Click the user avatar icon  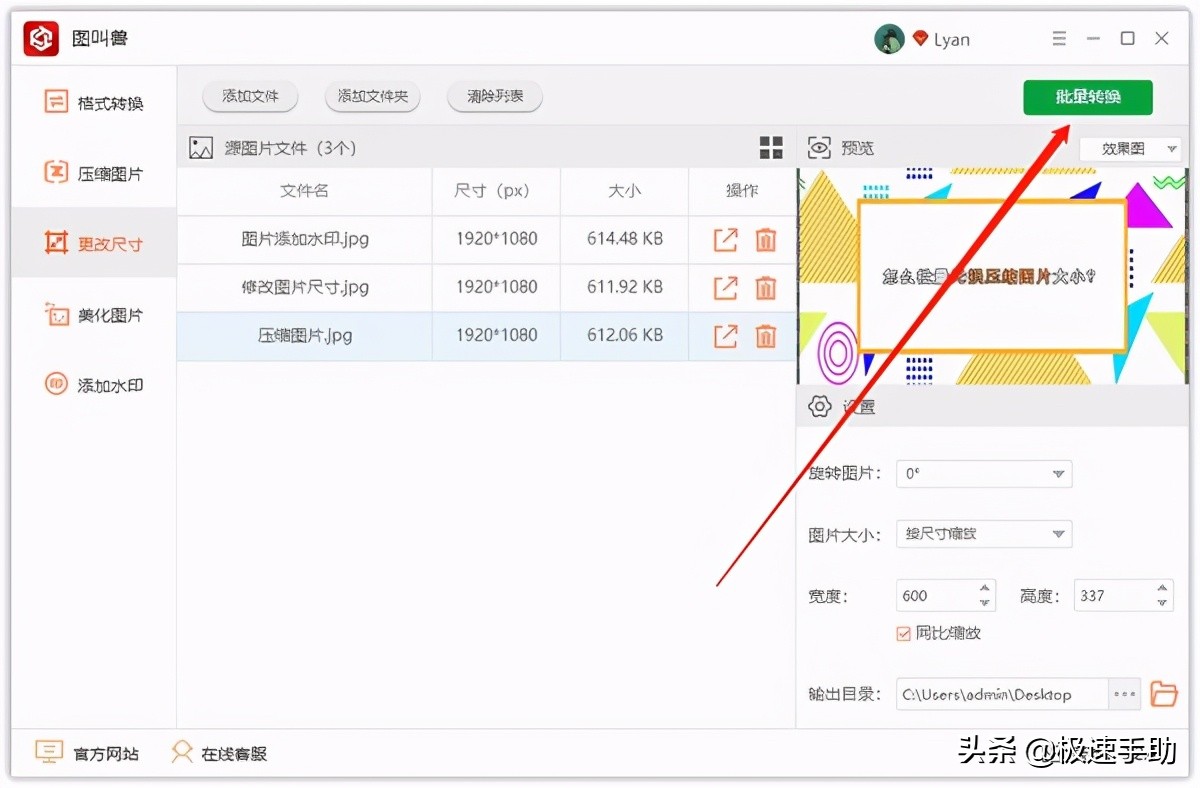(889, 39)
